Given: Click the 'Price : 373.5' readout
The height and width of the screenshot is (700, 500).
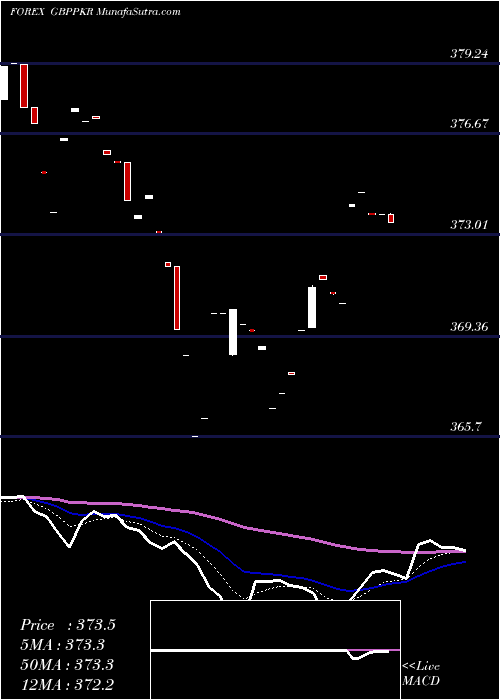Looking at the screenshot, I should point(68,625).
